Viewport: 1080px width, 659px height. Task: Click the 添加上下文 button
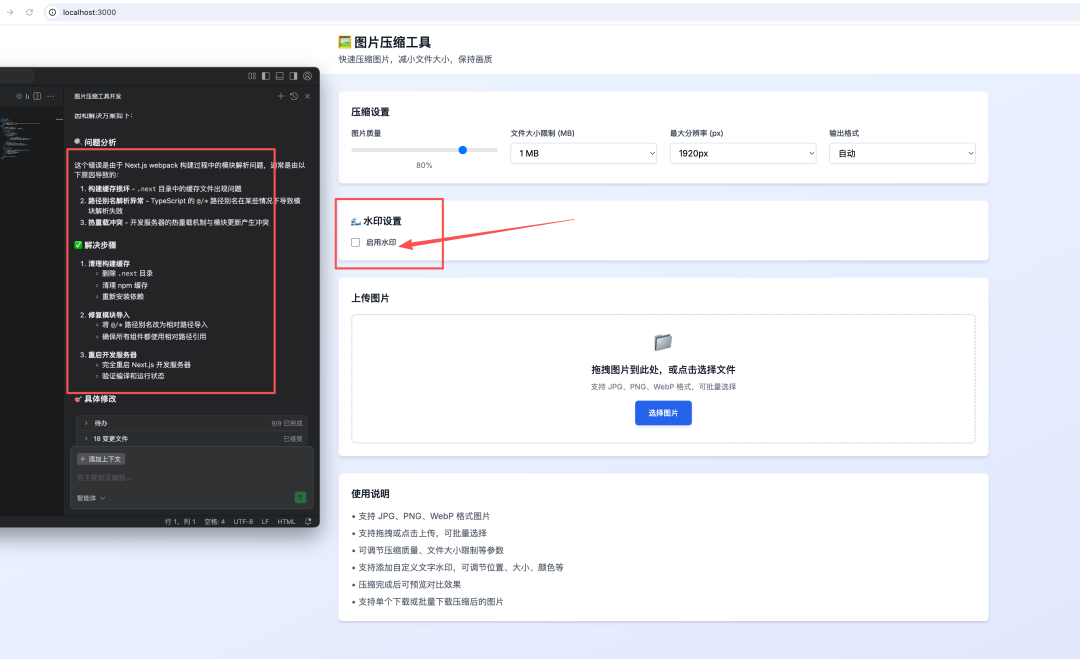[101, 459]
